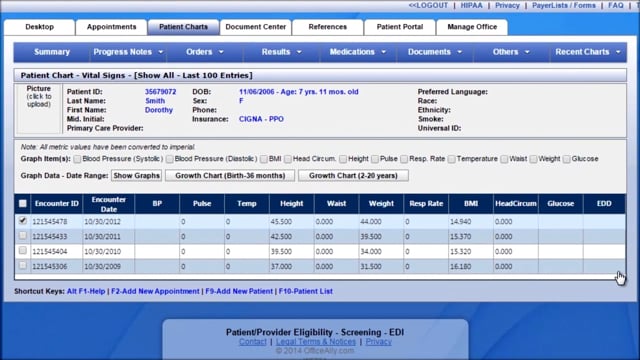Check the Weight graph item checkbox
The height and width of the screenshot is (360, 640).
click(533, 159)
